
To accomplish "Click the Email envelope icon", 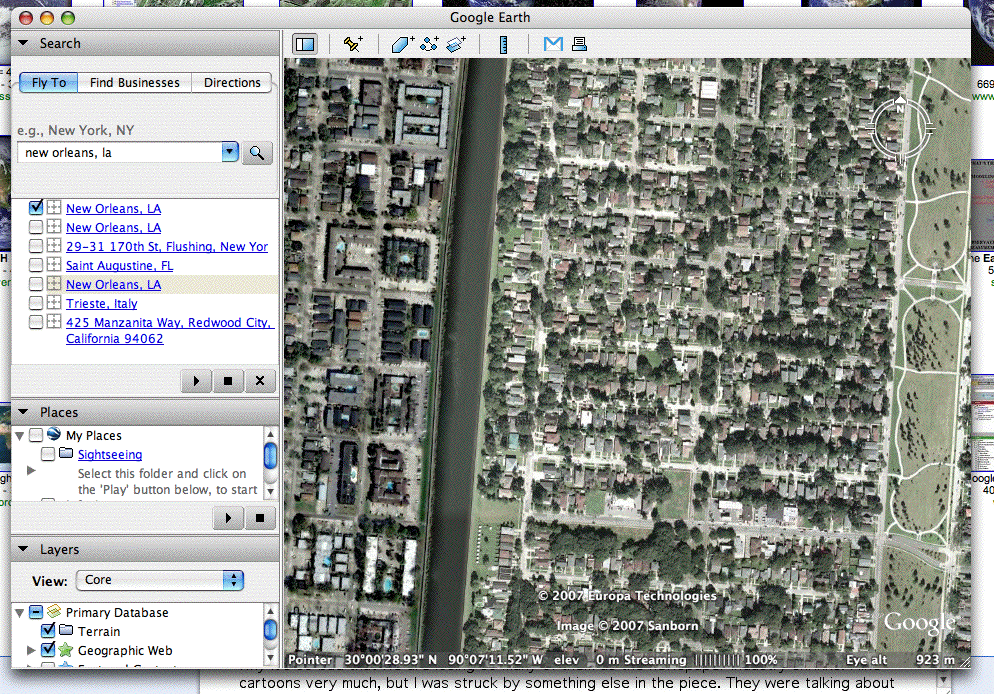I will pos(553,44).
